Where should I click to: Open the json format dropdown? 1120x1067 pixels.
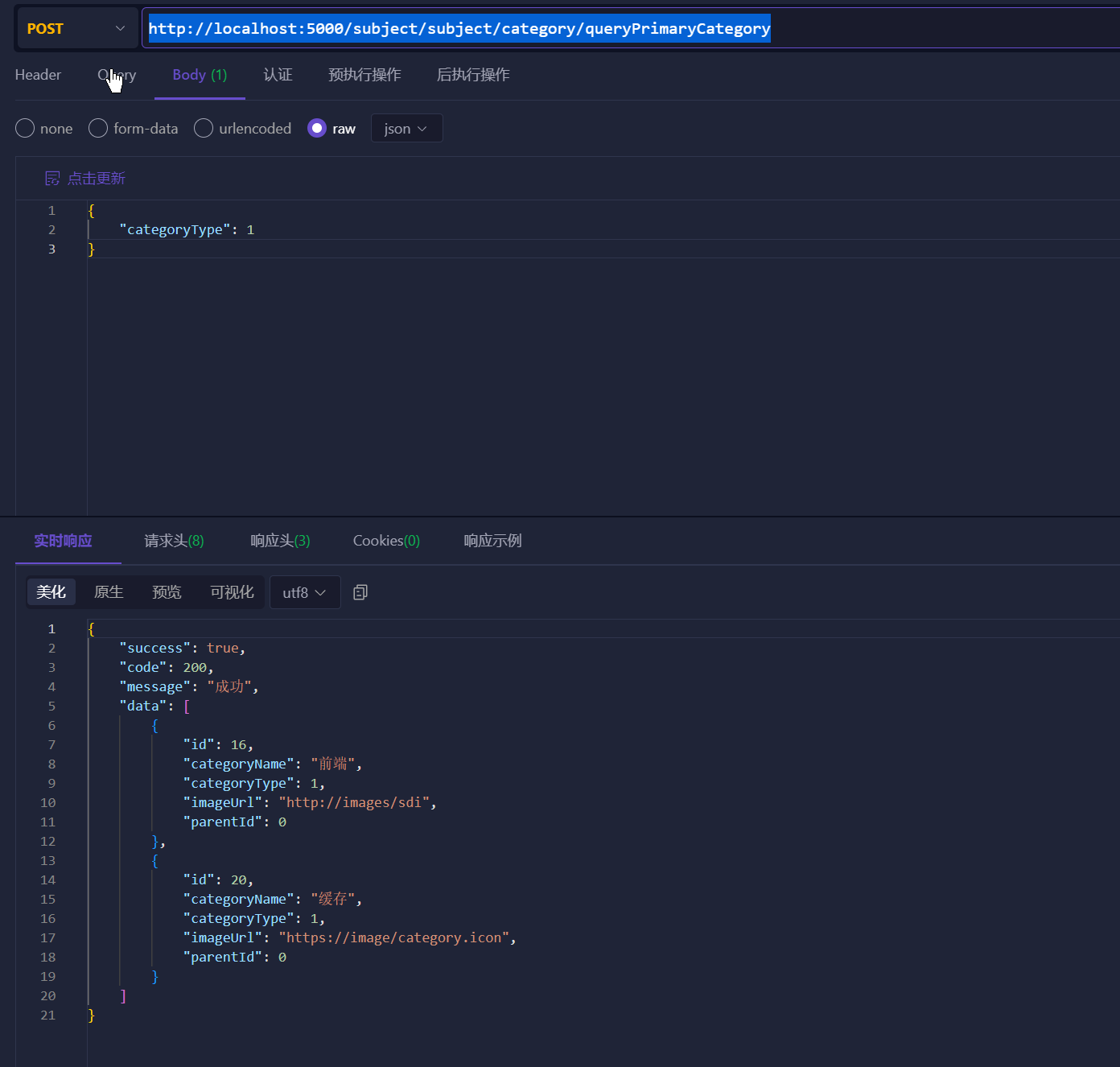pyautogui.click(x=406, y=128)
